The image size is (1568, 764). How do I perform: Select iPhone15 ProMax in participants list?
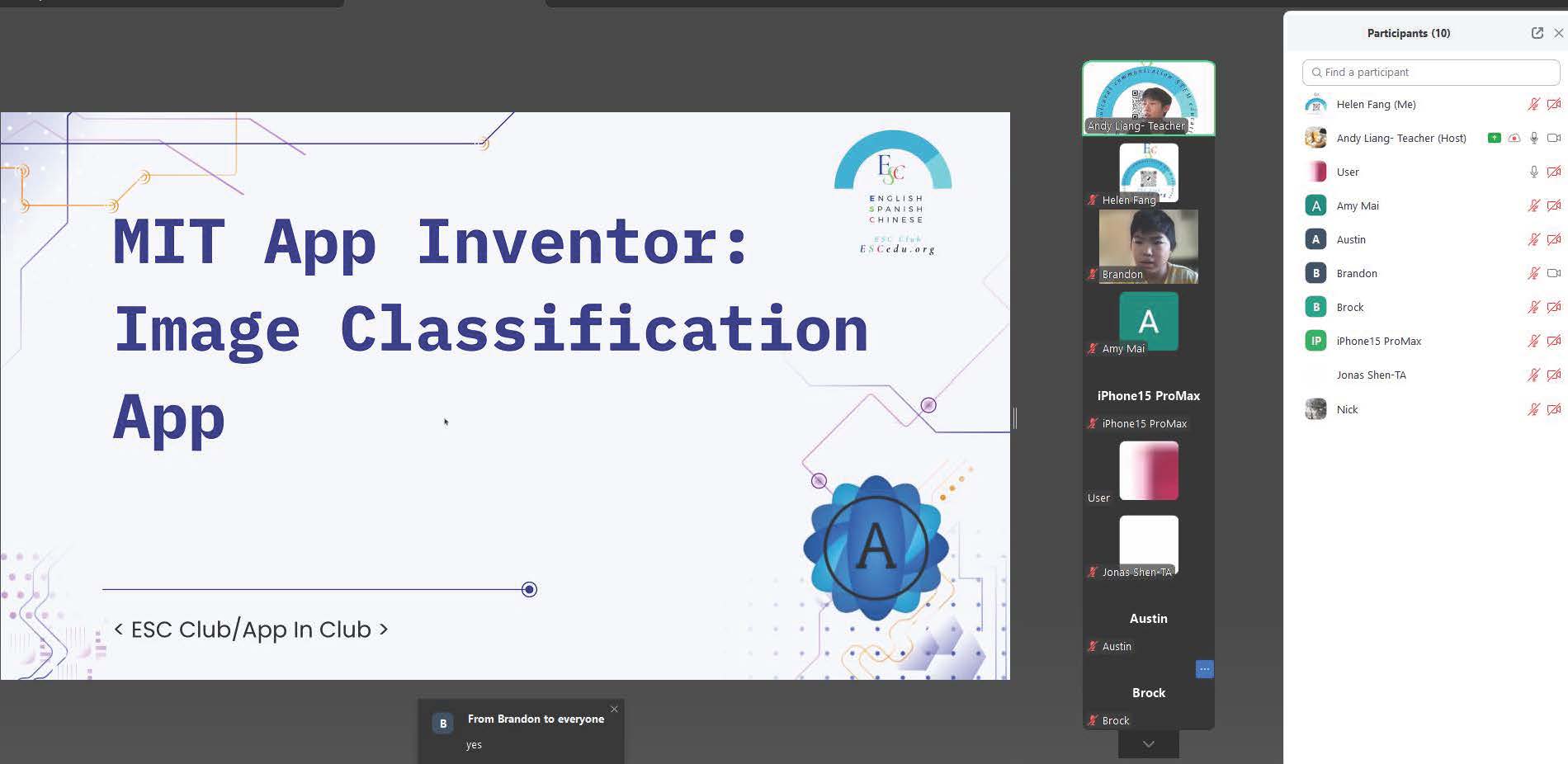tap(1378, 342)
